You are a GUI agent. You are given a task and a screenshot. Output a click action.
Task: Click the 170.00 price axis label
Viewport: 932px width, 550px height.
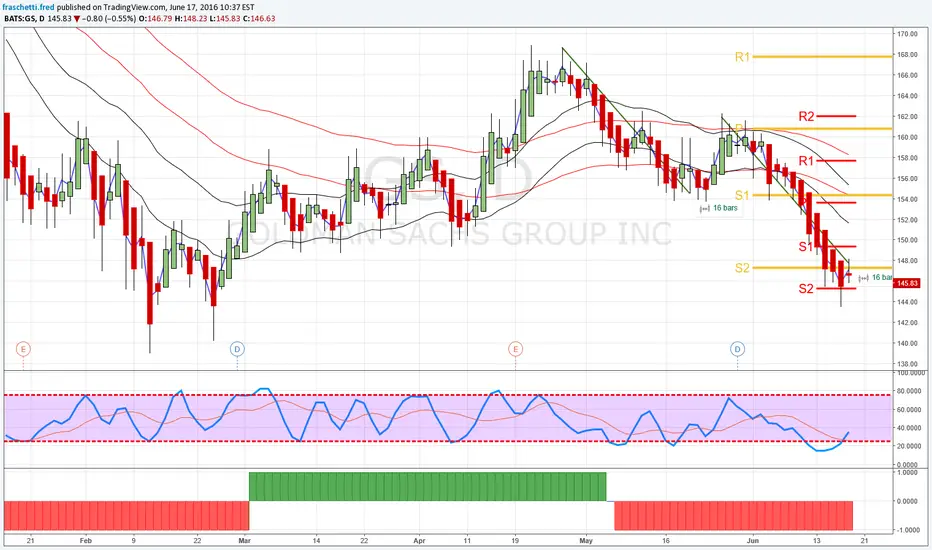tap(908, 34)
